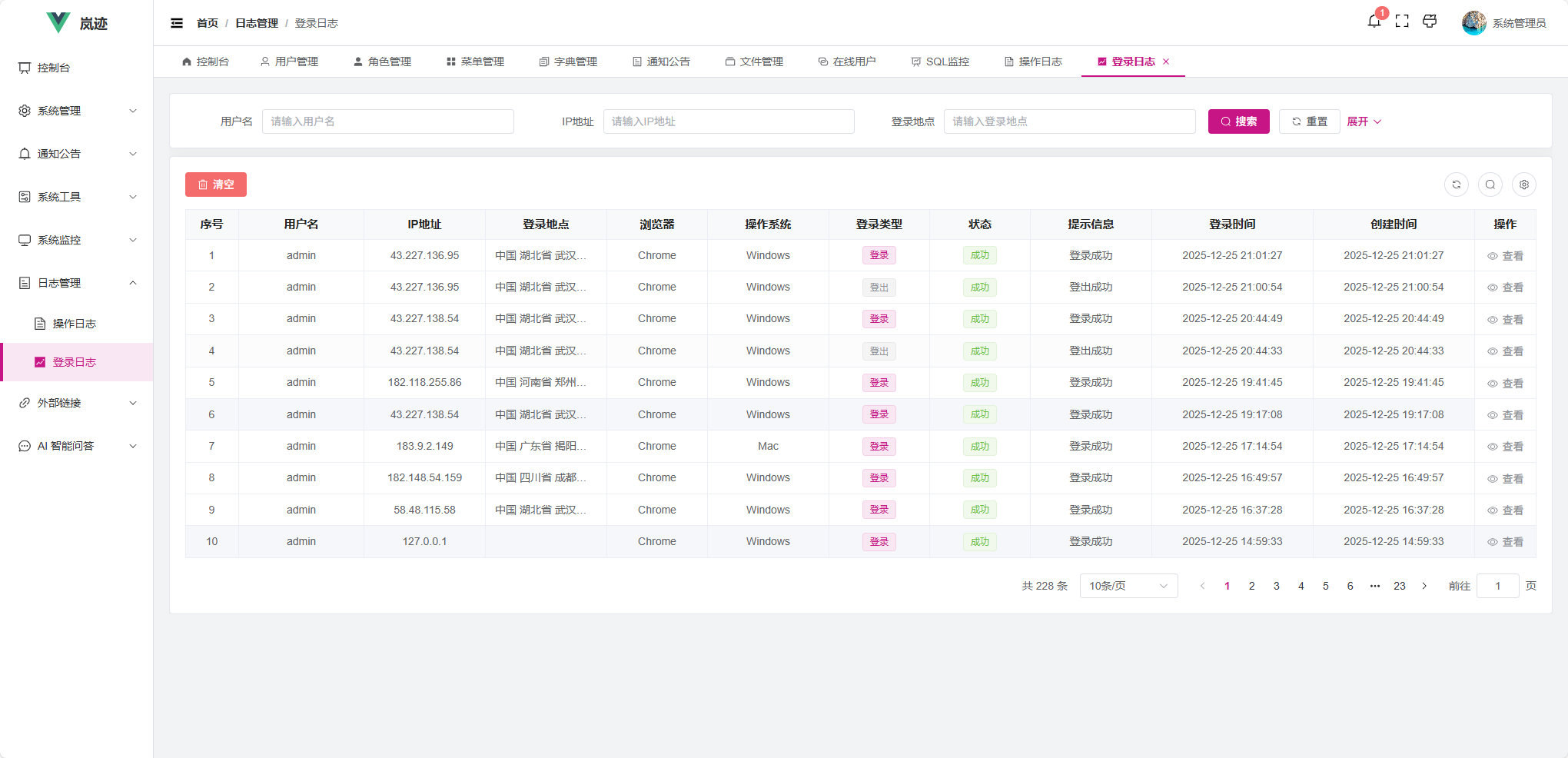Image resolution: width=1568 pixels, height=758 pixels.
Task: View details of the first login record
Action: (1505, 255)
